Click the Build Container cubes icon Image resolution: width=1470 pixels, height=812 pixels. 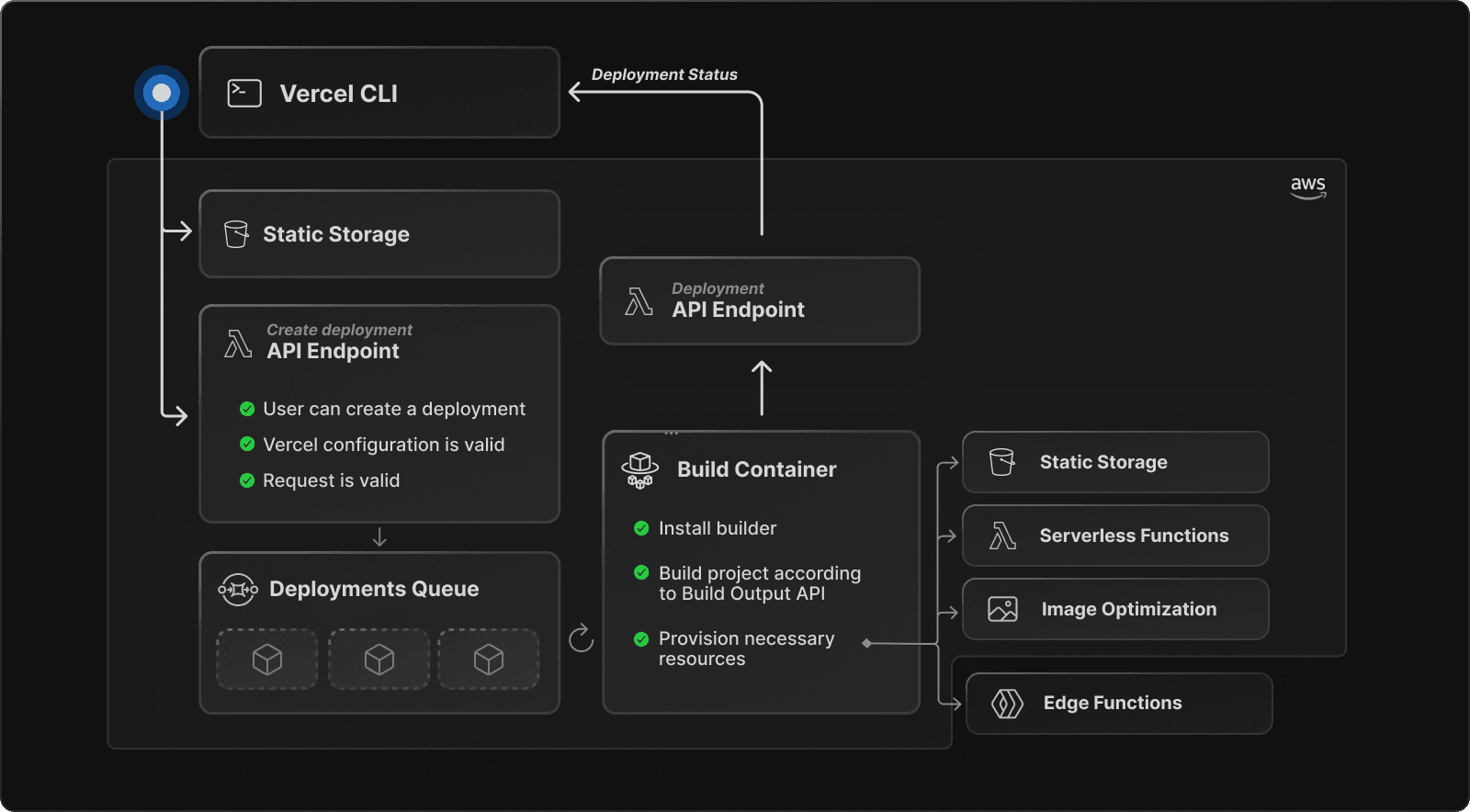640,469
